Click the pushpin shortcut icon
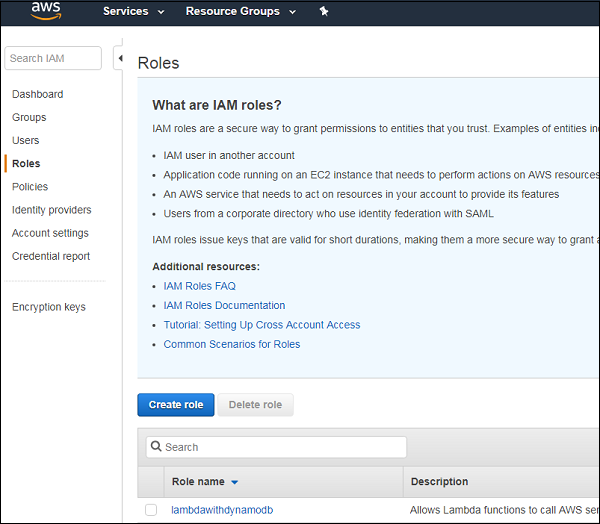 coord(323,11)
